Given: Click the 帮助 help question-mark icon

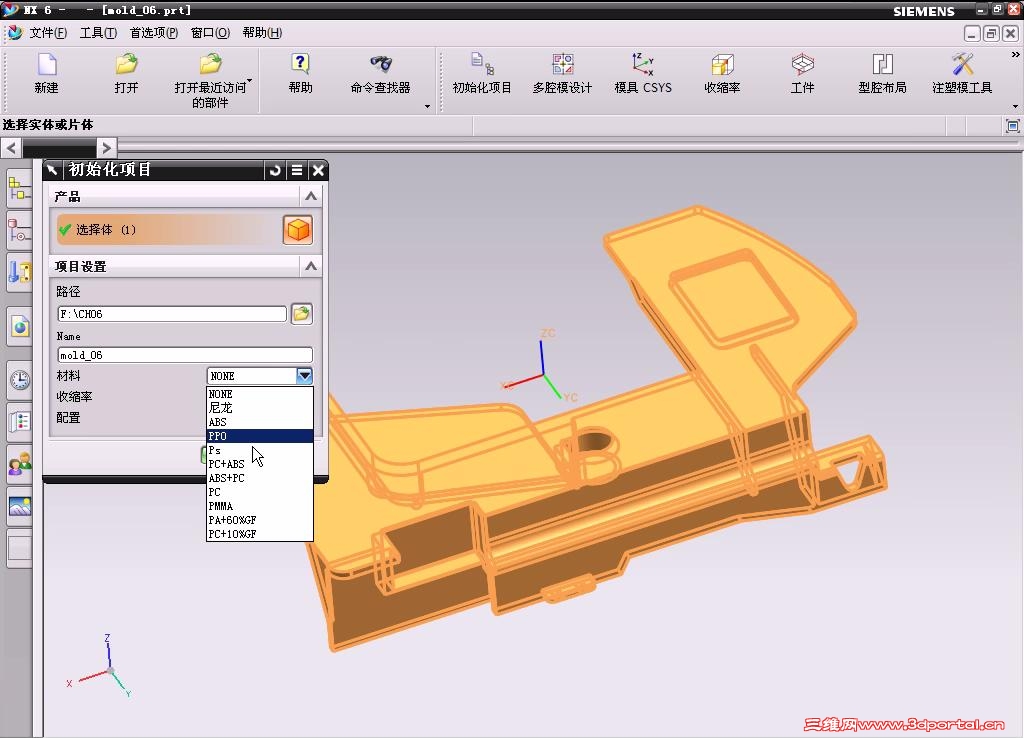Looking at the screenshot, I should (300, 64).
